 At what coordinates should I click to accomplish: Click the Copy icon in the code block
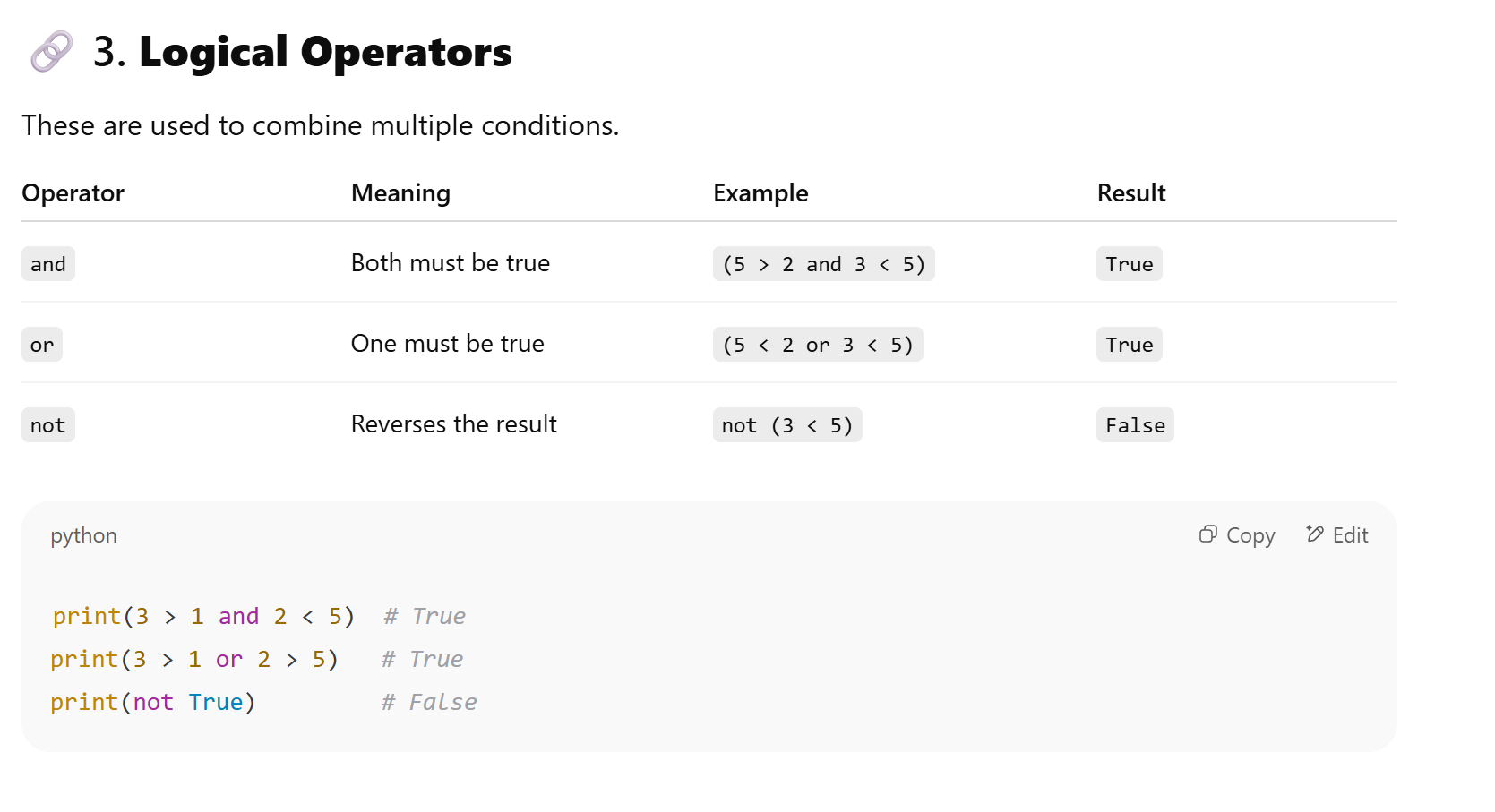[x=1207, y=534]
